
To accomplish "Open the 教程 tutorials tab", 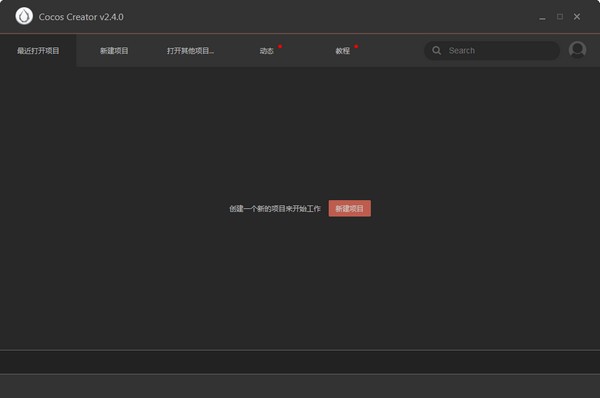I will point(342,51).
